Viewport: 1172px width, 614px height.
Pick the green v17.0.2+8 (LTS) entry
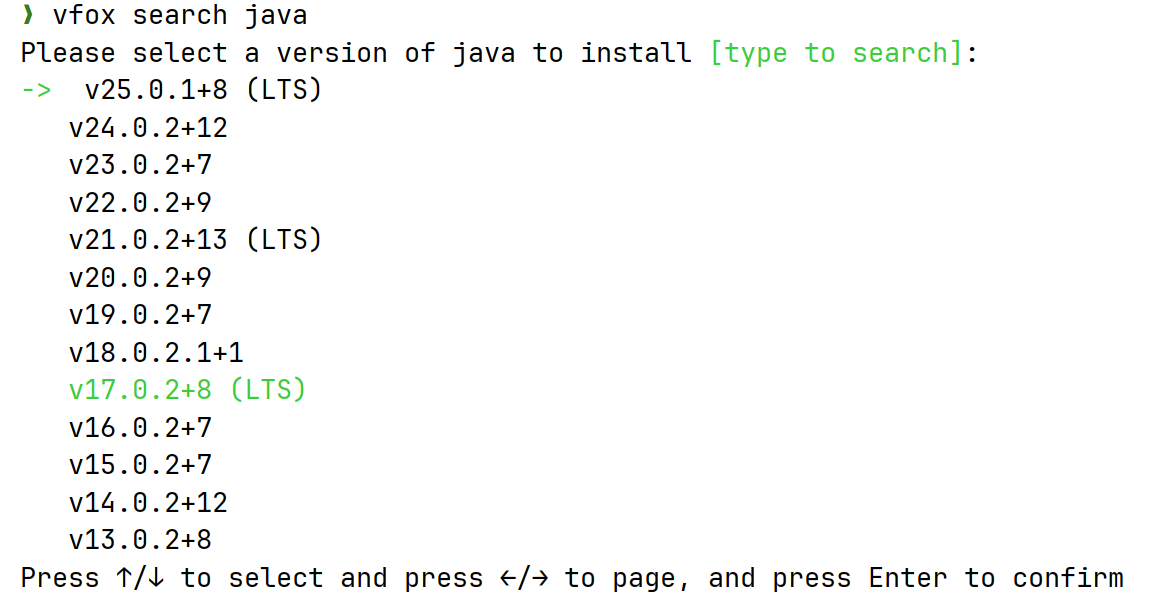point(187,390)
